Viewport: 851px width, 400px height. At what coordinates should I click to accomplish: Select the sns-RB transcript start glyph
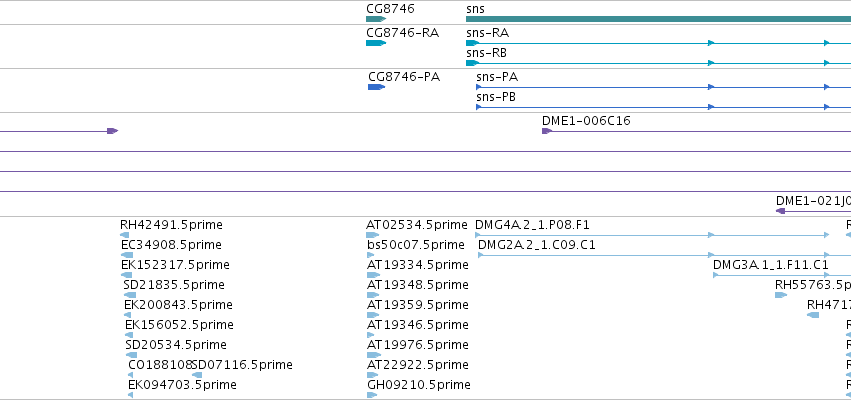click(472, 63)
